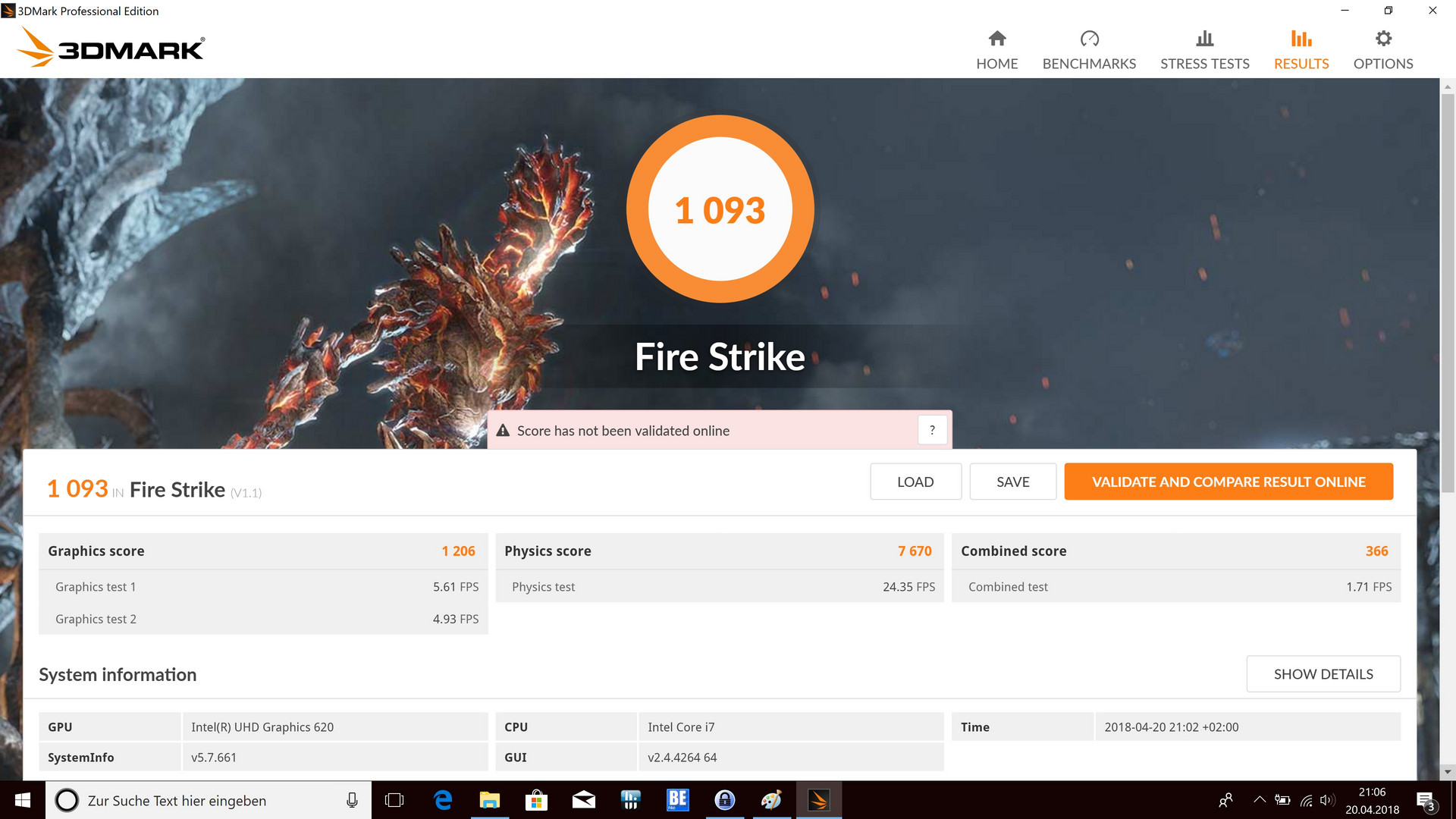
Task: Click the question mark help button
Action: point(932,430)
